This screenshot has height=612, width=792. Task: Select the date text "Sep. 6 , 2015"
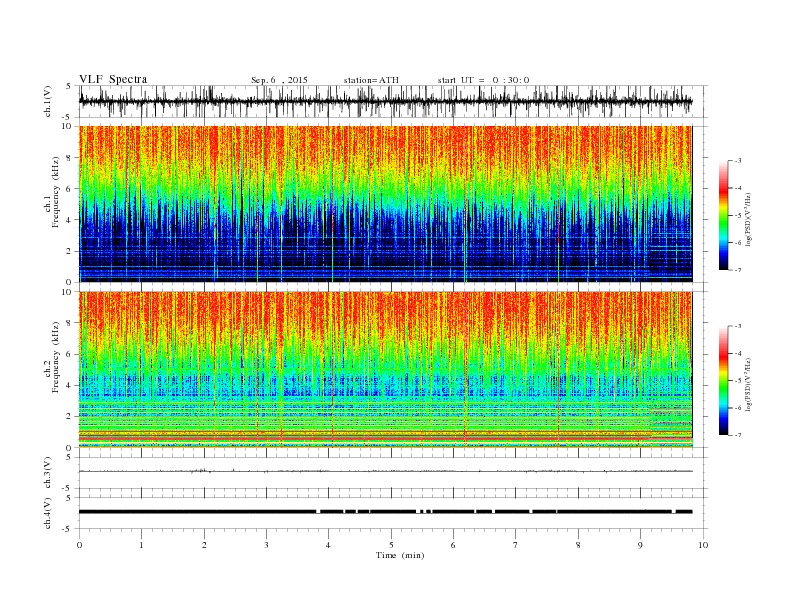[x=279, y=80]
